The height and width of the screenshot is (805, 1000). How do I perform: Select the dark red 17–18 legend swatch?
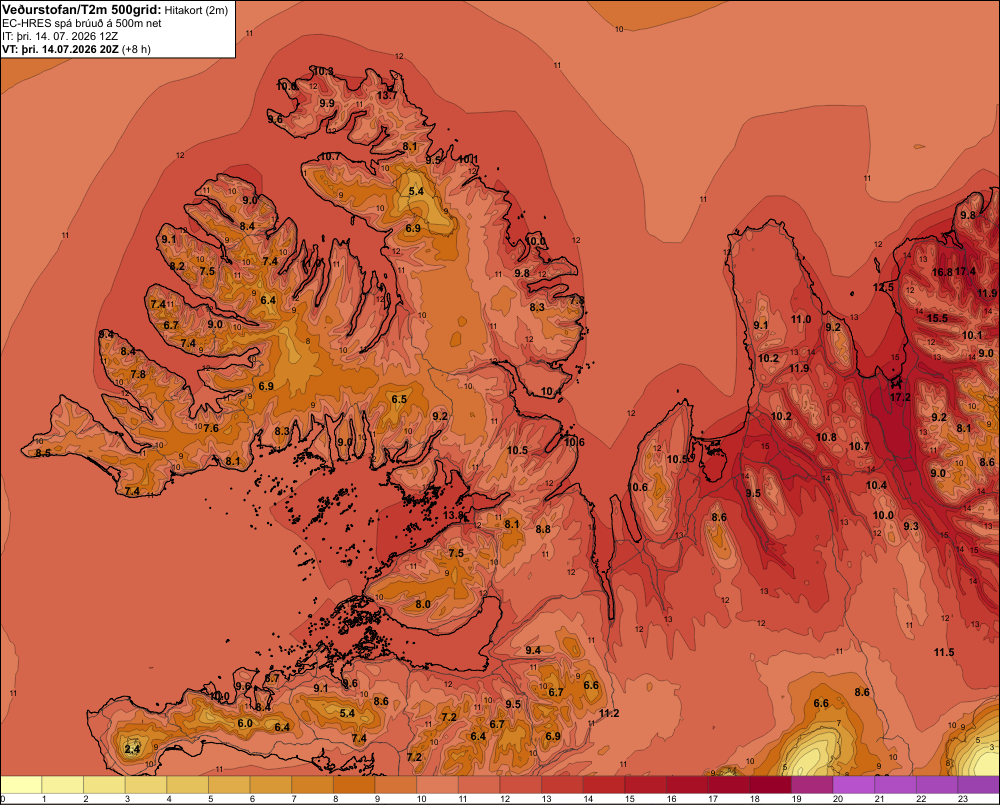tap(729, 785)
